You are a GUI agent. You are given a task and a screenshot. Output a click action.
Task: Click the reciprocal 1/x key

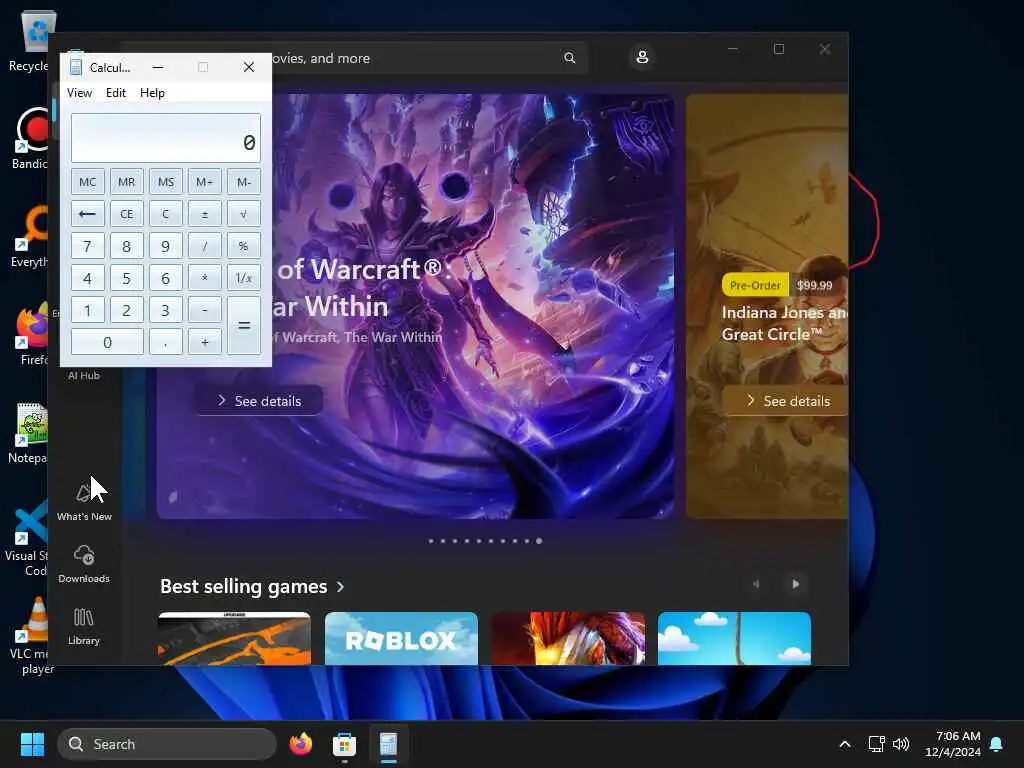click(x=244, y=278)
